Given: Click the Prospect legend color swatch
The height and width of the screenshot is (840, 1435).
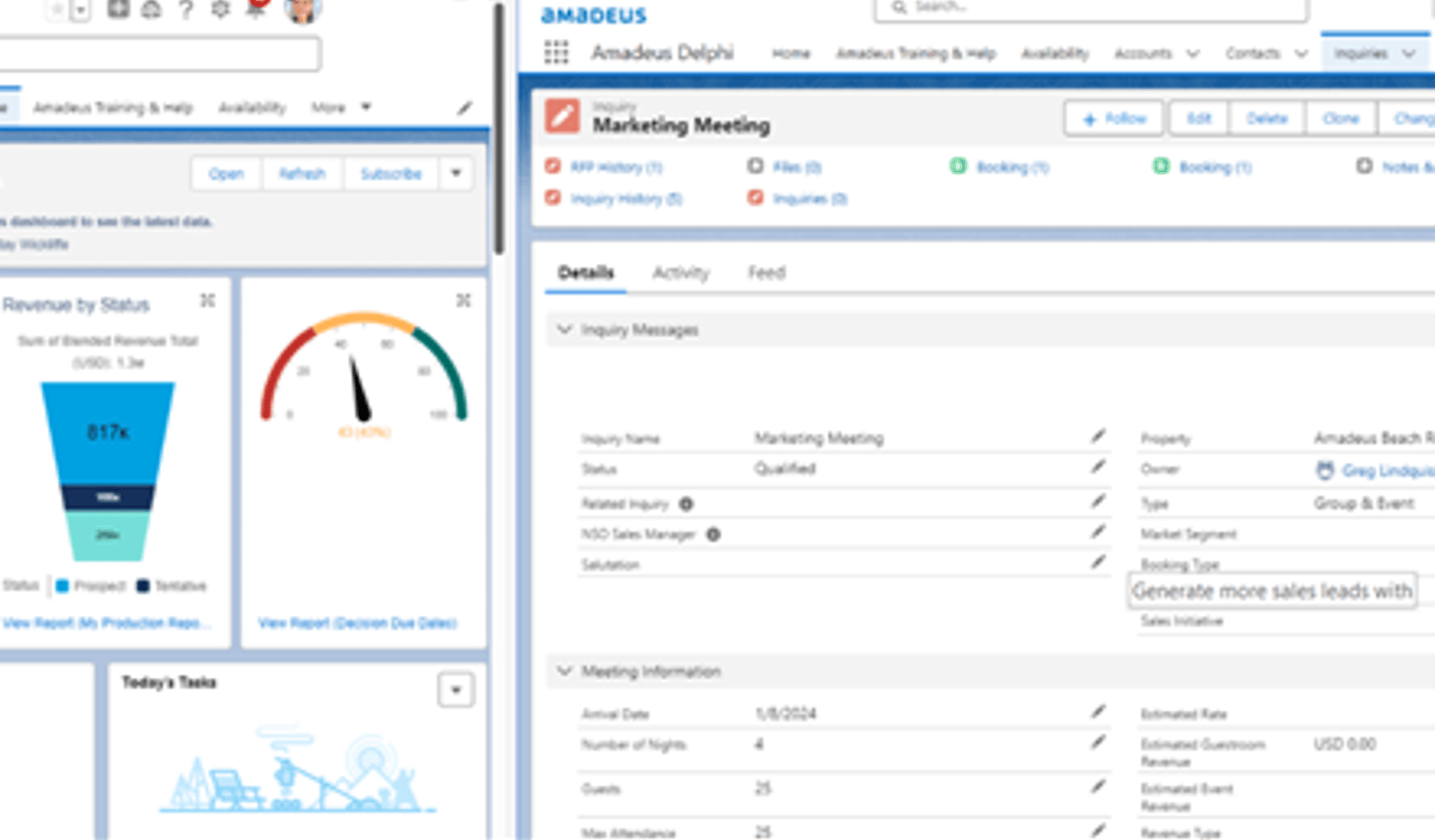Looking at the screenshot, I should point(63,585).
